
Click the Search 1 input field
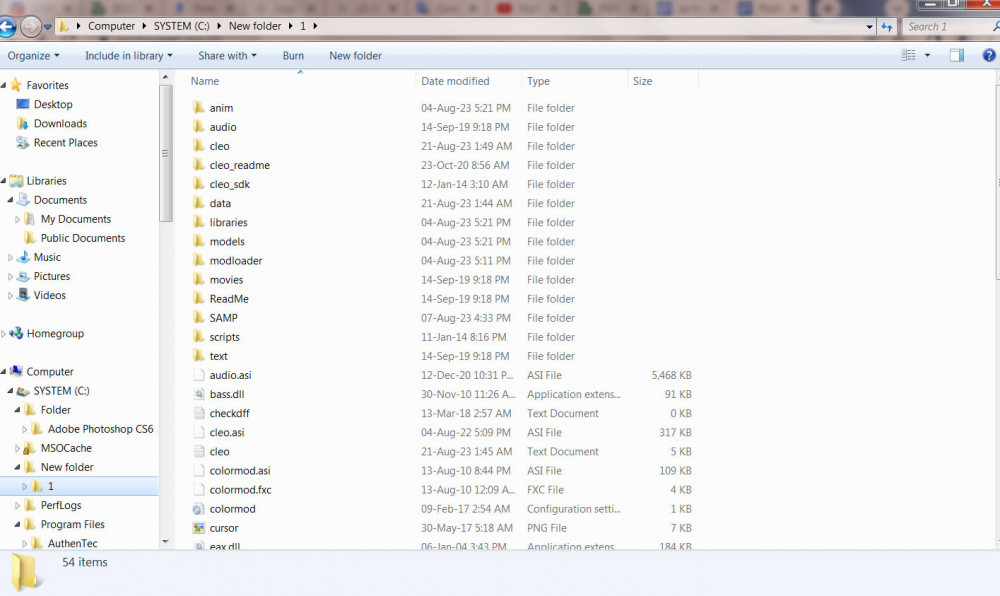pyautogui.click(x=947, y=27)
